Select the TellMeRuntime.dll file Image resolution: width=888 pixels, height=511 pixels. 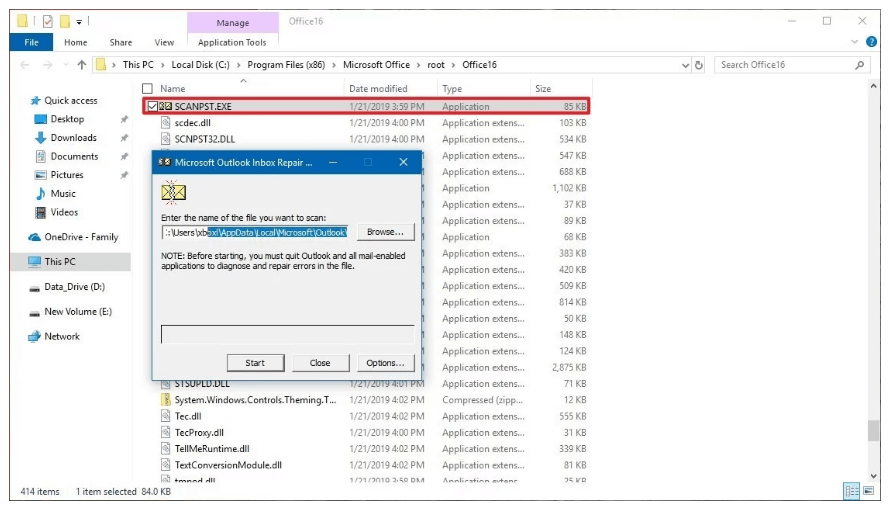(212, 449)
